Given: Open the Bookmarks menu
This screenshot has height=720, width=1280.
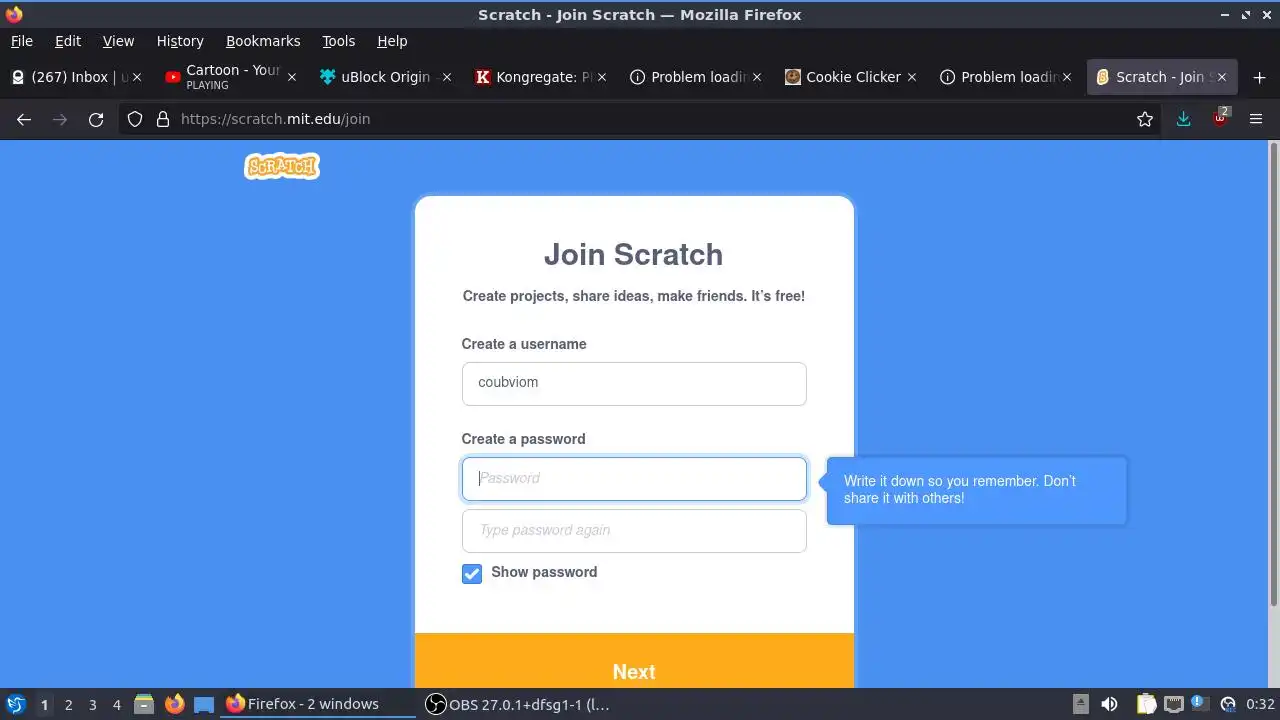Looking at the screenshot, I should point(263,41).
